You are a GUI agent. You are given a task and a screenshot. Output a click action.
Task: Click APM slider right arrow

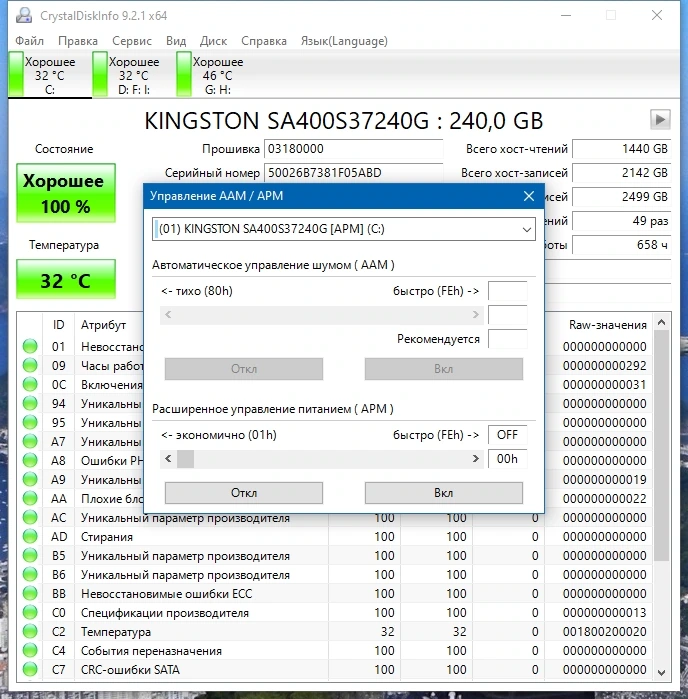[x=476, y=459]
